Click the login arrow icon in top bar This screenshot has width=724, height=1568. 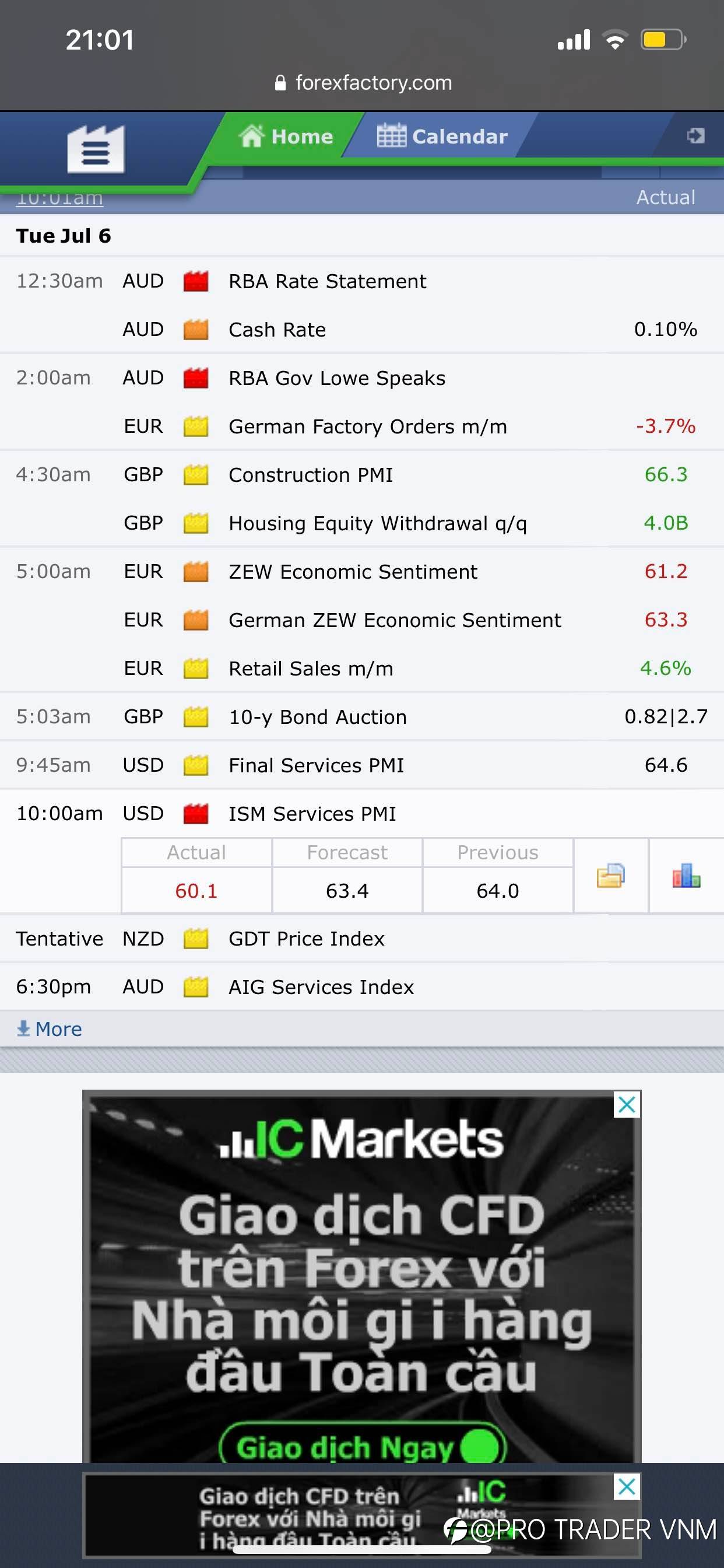pyautogui.click(x=696, y=135)
